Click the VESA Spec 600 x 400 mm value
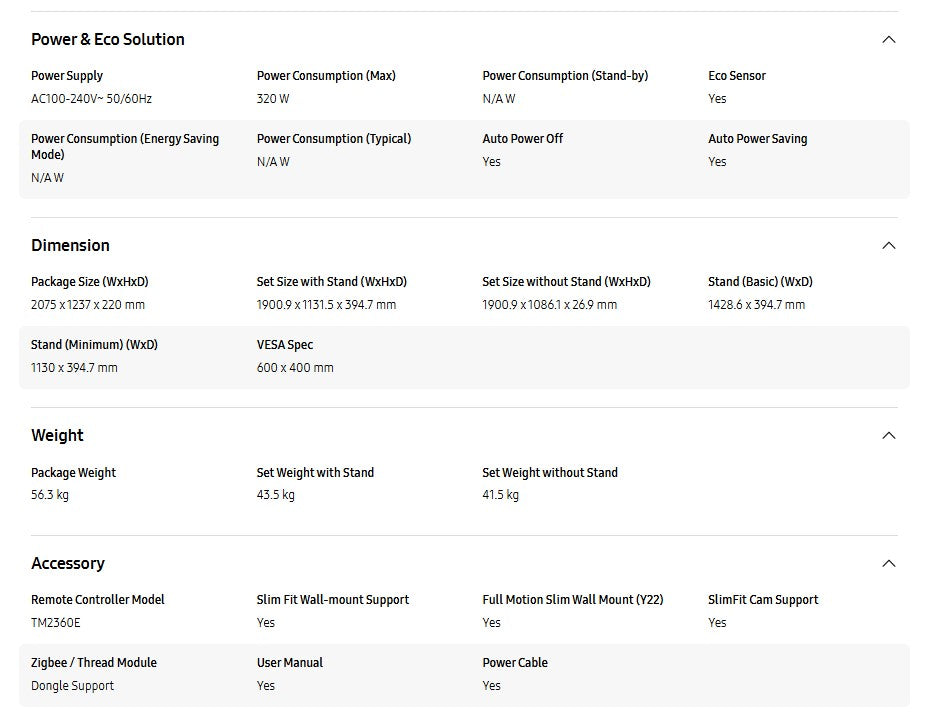 295,368
